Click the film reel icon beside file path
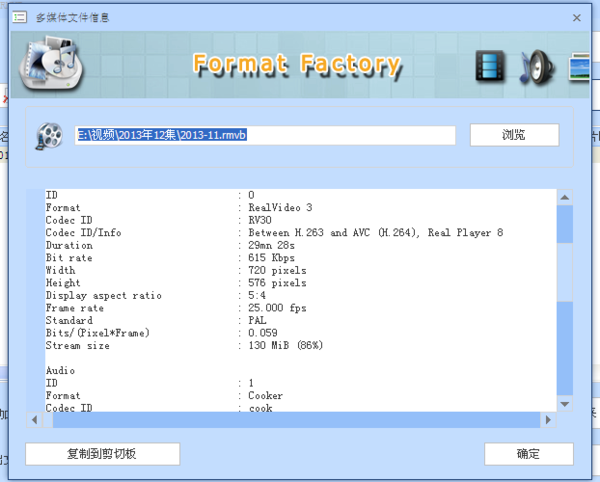 pos(49,136)
